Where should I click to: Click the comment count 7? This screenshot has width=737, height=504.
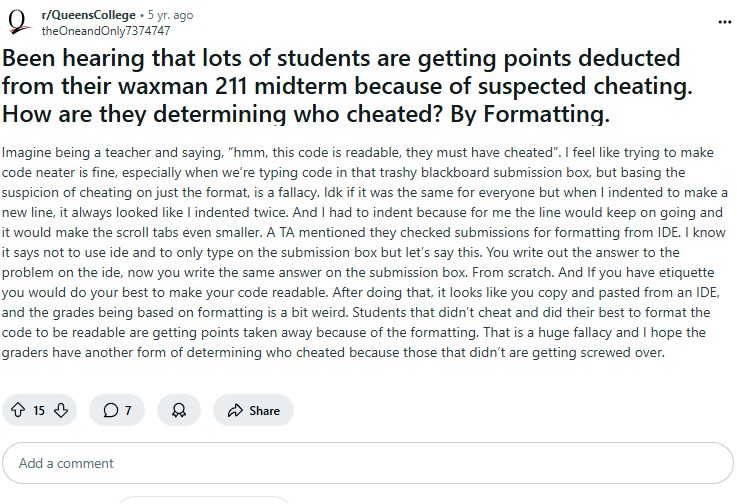tap(128, 410)
